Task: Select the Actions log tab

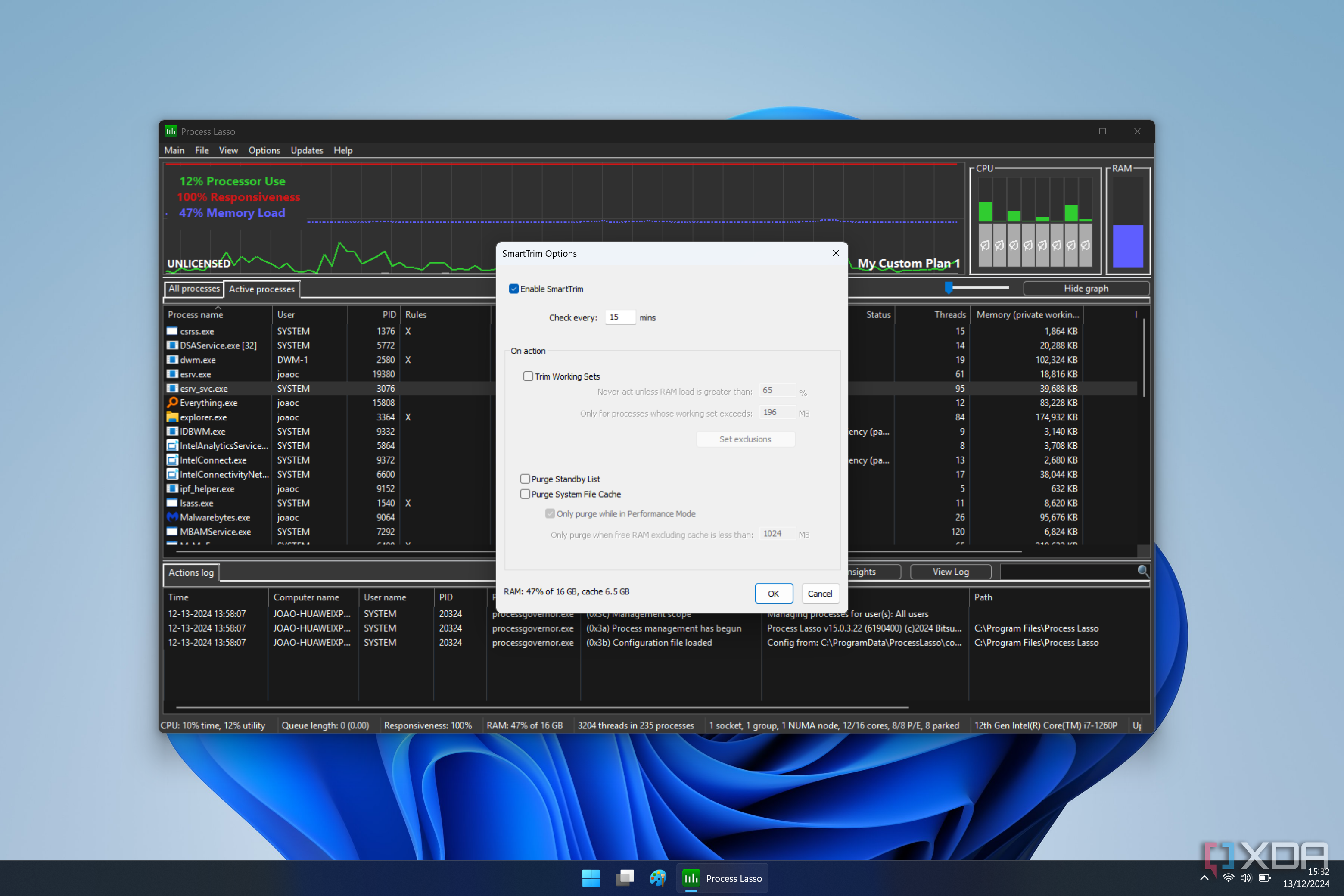Action: (x=191, y=572)
